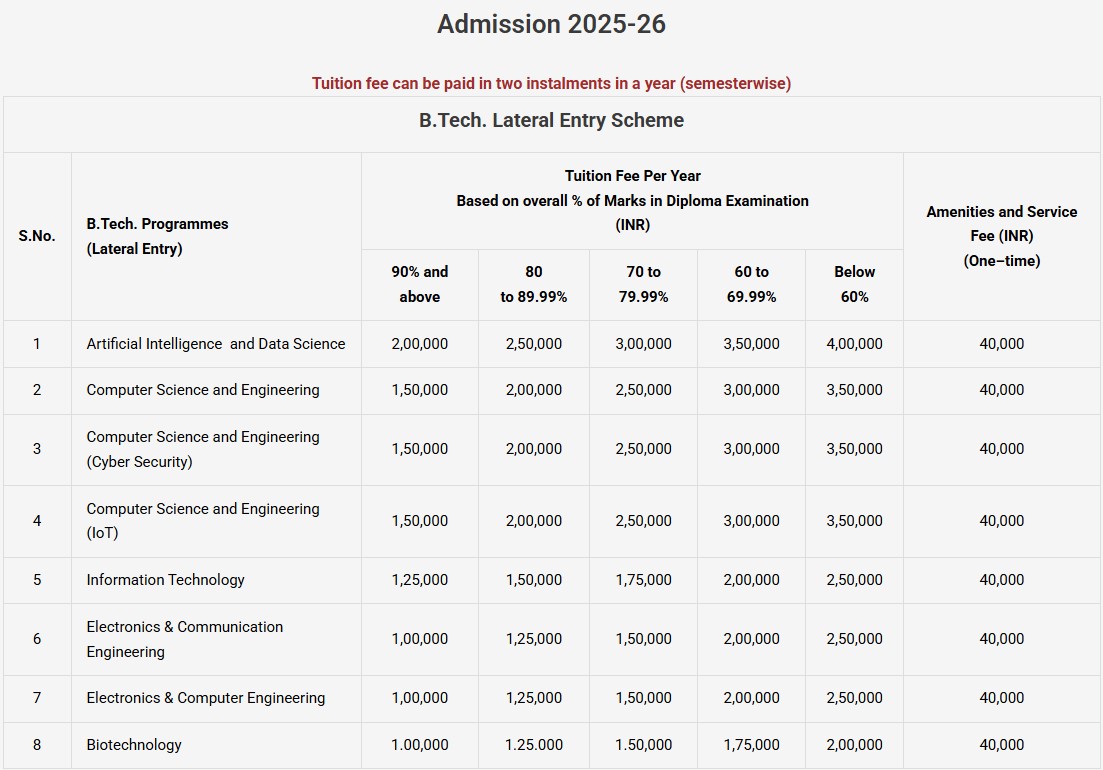Image resolution: width=1103 pixels, height=770 pixels.
Task: Click the red tuition fee instalments notice
Action: coord(551,83)
